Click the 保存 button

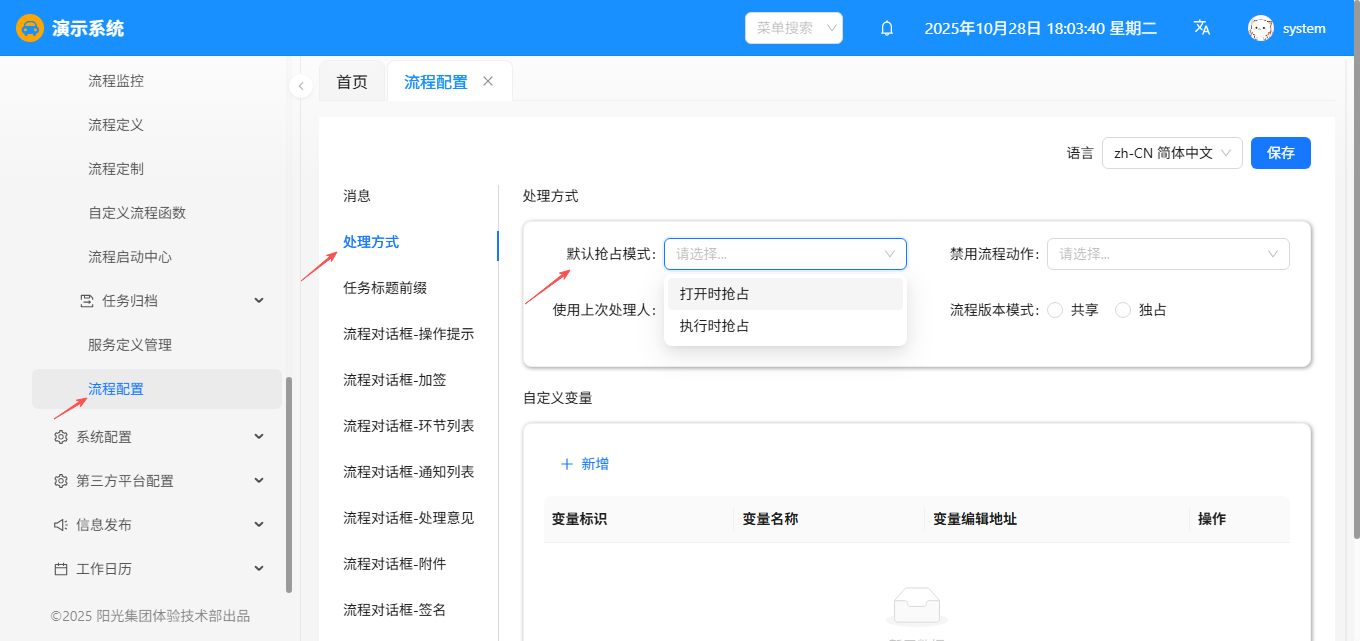click(x=1280, y=153)
